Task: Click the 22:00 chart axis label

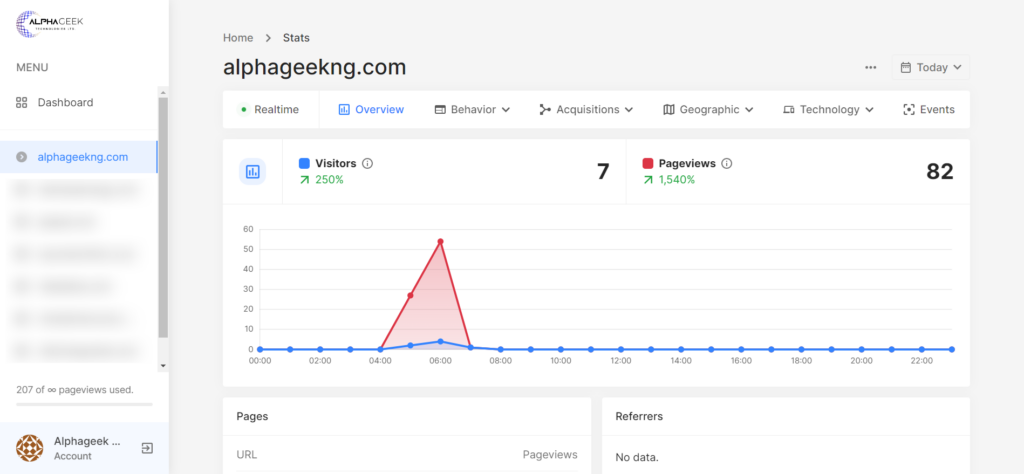Action: [921, 360]
